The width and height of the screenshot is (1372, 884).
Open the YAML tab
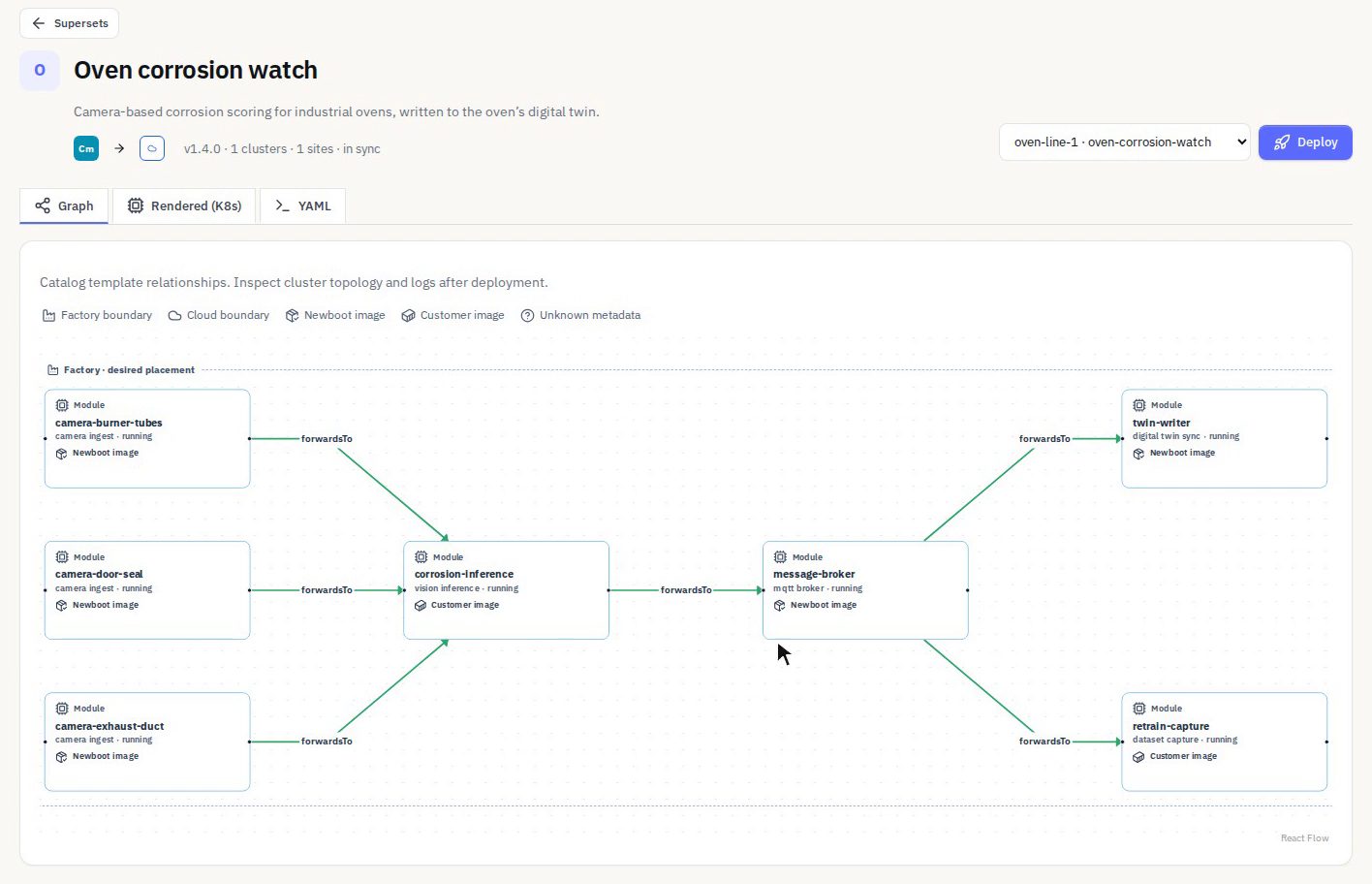pyautogui.click(x=302, y=205)
